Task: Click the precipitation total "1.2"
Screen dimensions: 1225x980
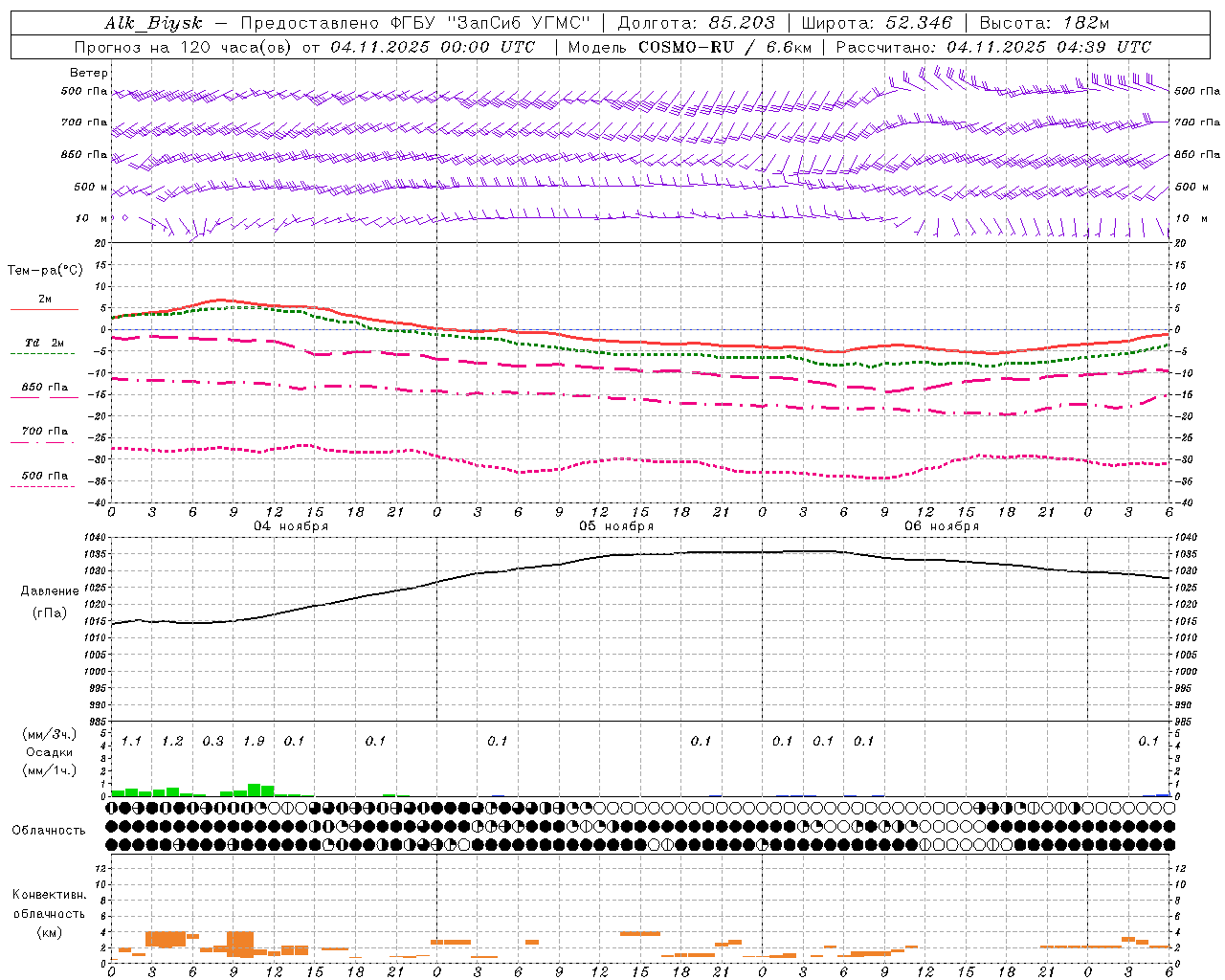Action: 172,741
